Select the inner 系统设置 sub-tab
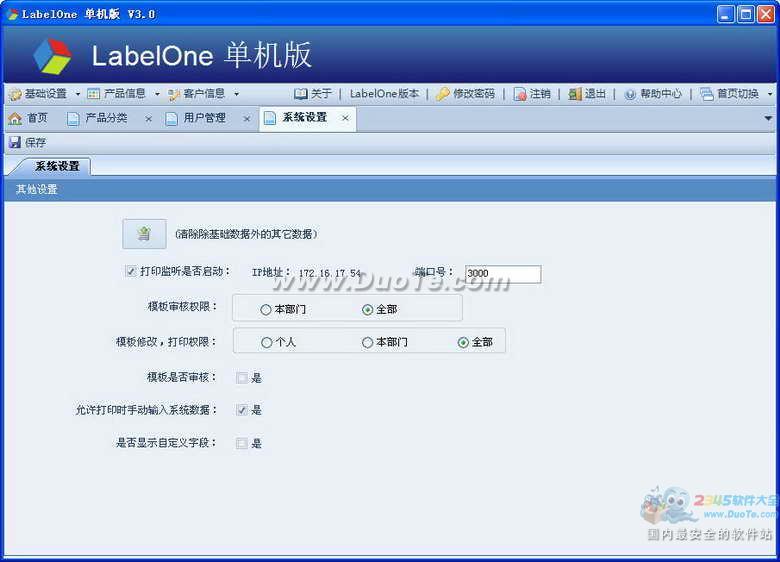Image resolution: width=780 pixels, height=562 pixels. point(57,166)
